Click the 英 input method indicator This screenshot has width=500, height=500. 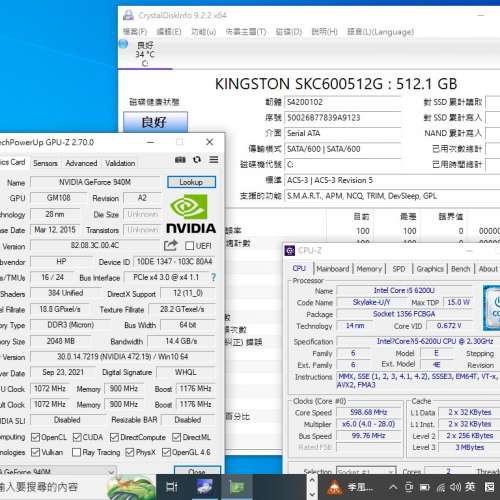(x=470, y=487)
